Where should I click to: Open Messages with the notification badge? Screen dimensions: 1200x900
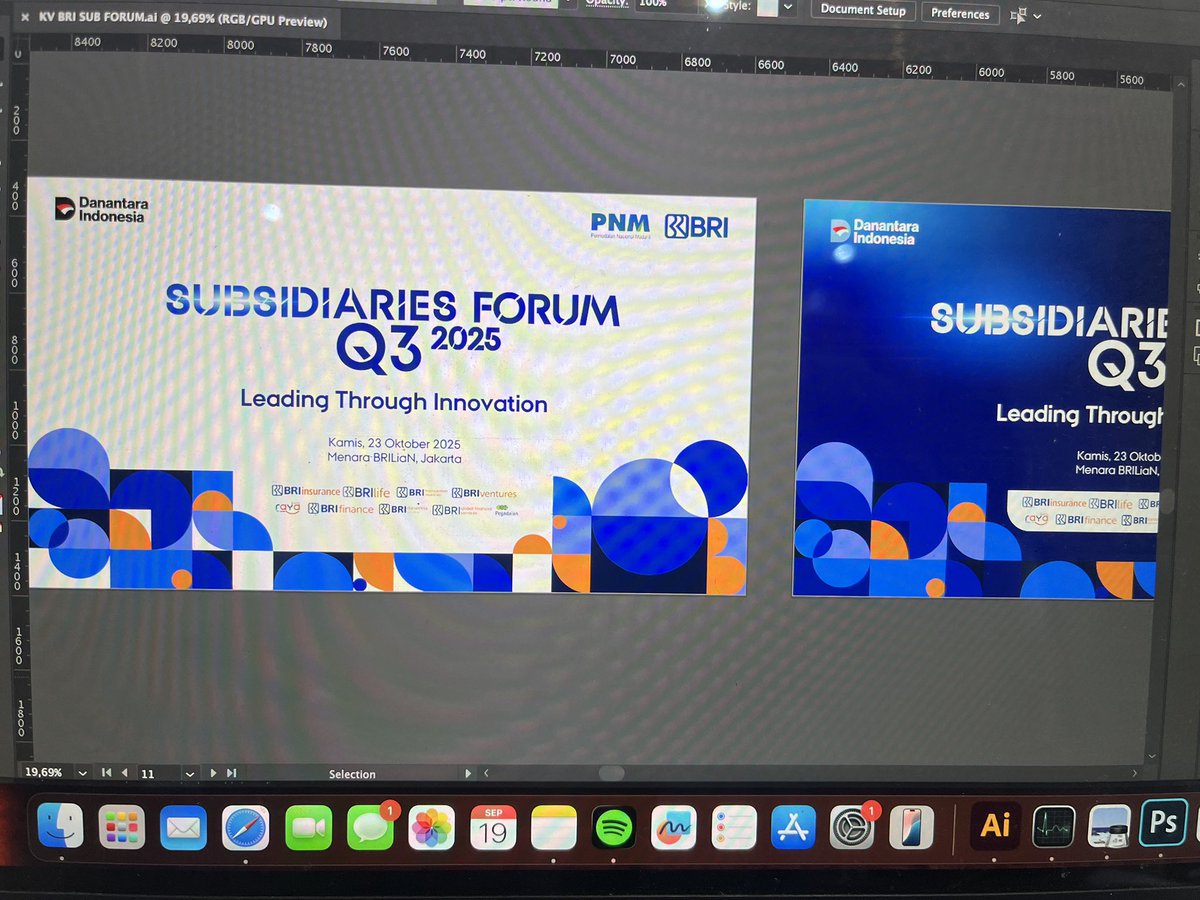[370, 828]
